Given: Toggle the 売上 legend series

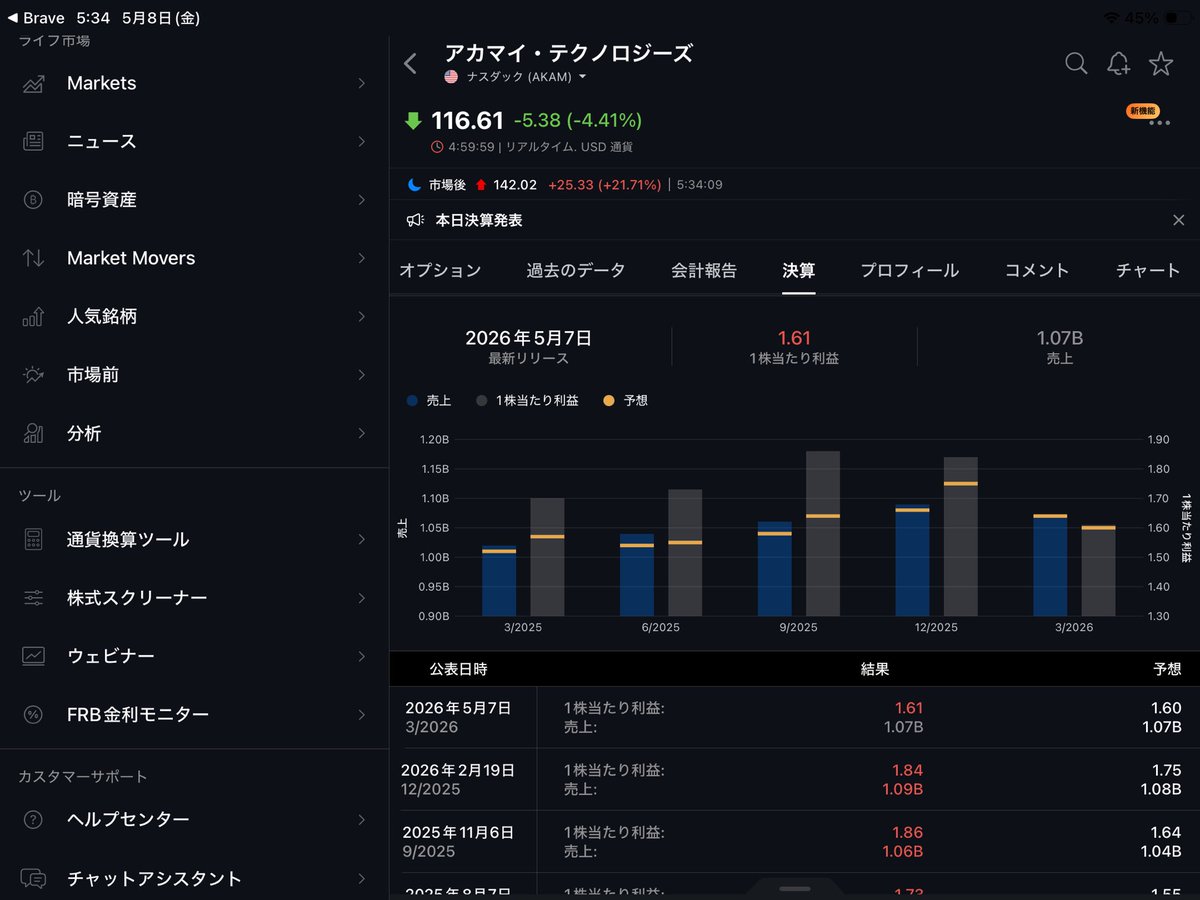Looking at the screenshot, I should click(x=429, y=400).
